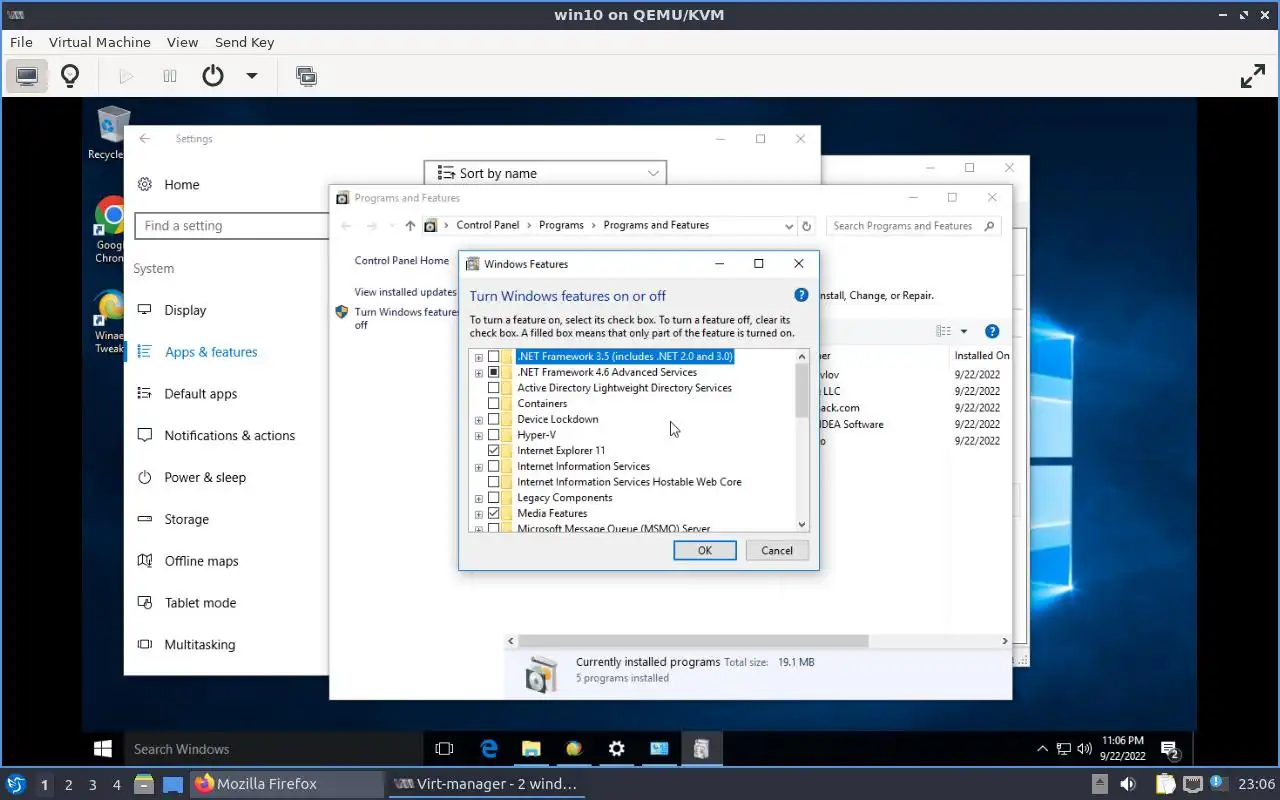
Task: Expand the Hyper-V node
Action: tap(479, 435)
